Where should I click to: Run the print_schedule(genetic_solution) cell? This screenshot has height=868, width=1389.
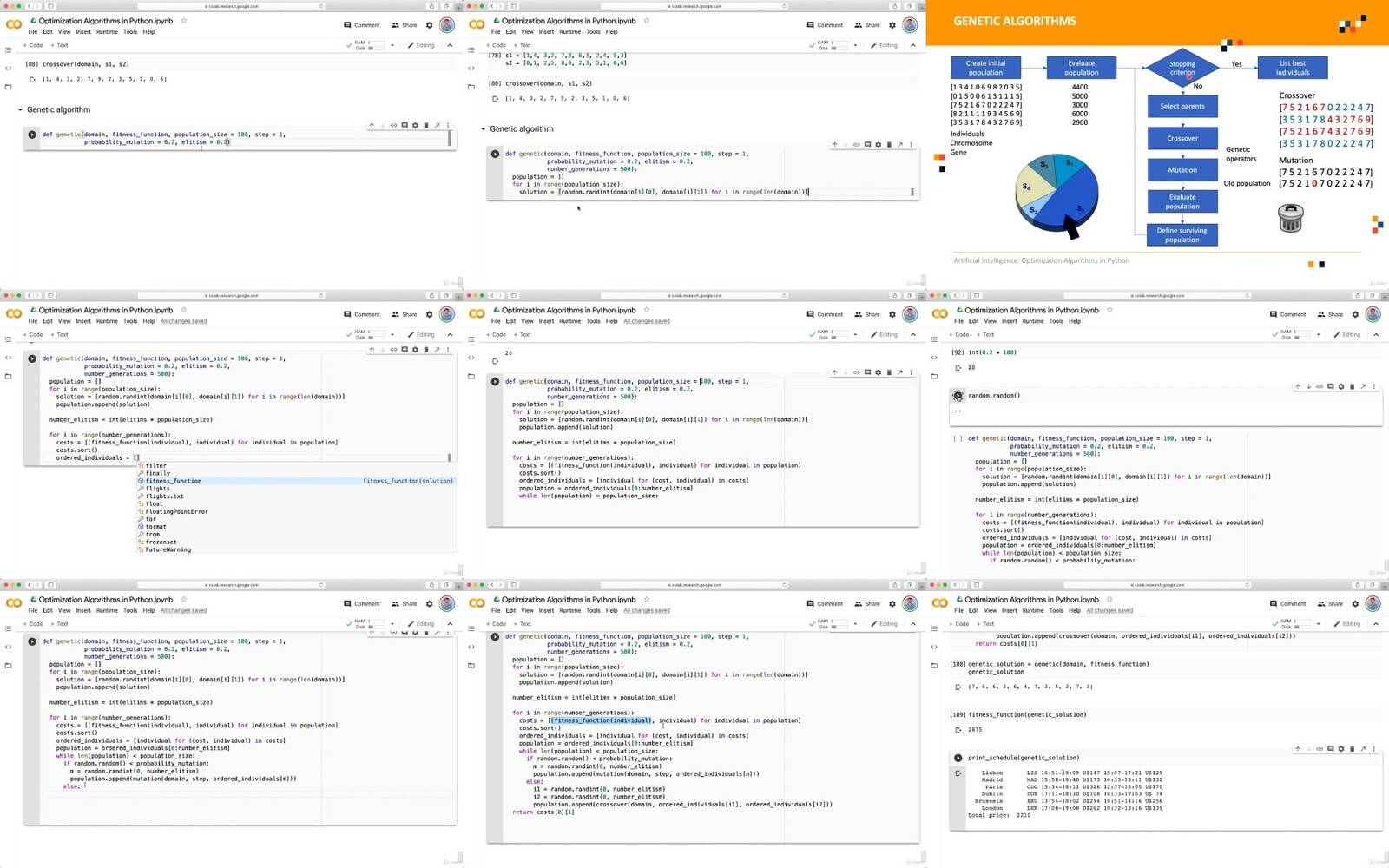(958, 758)
